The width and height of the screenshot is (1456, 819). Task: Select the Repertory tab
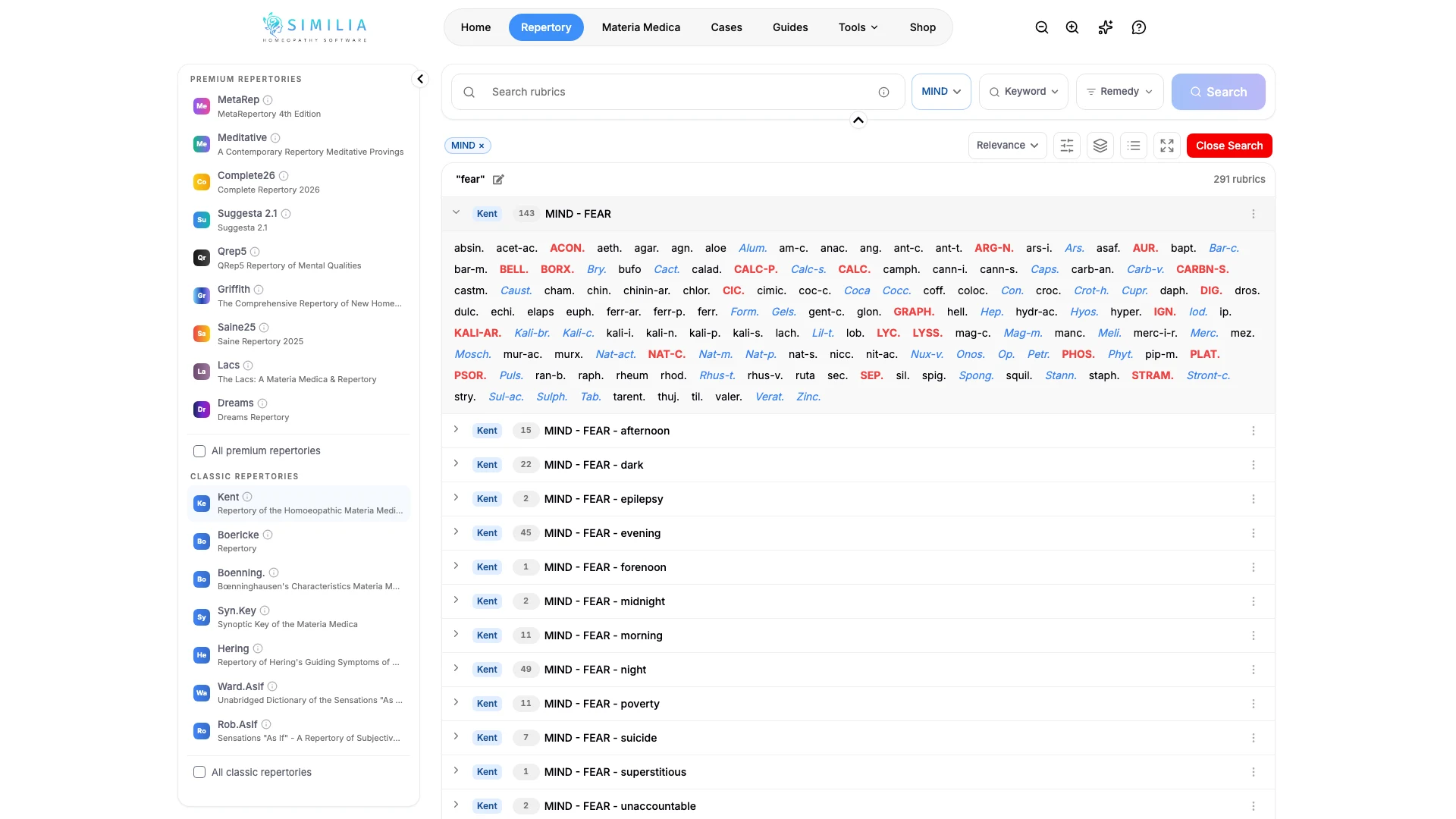tap(546, 27)
